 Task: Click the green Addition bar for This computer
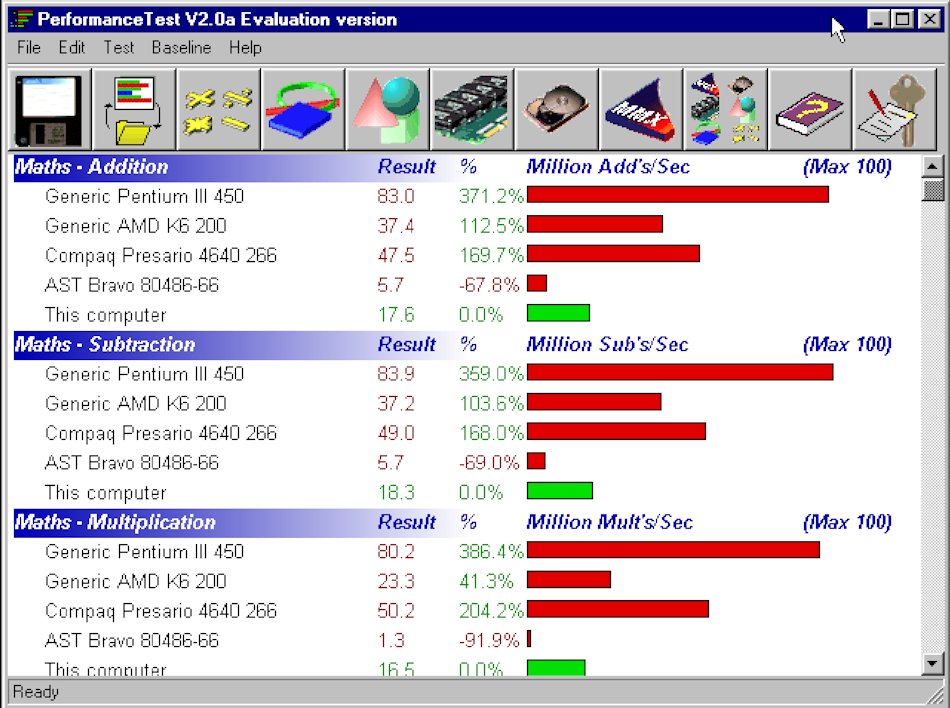(x=558, y=313)
